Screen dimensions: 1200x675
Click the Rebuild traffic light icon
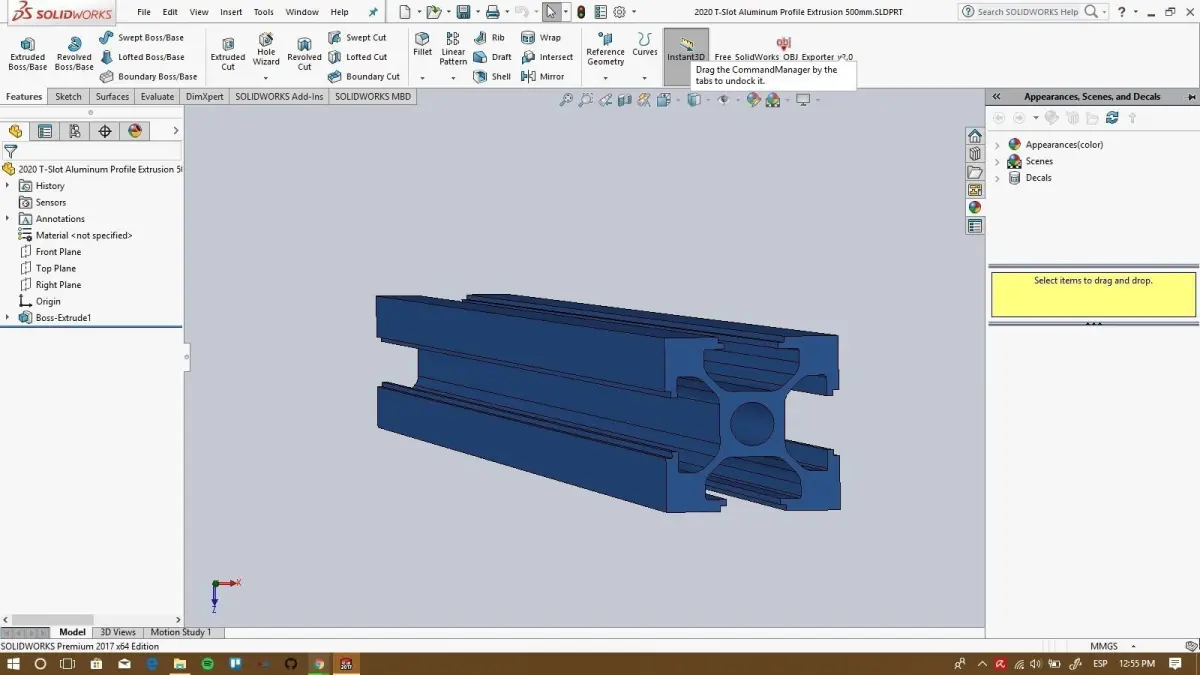coord(581,12)
